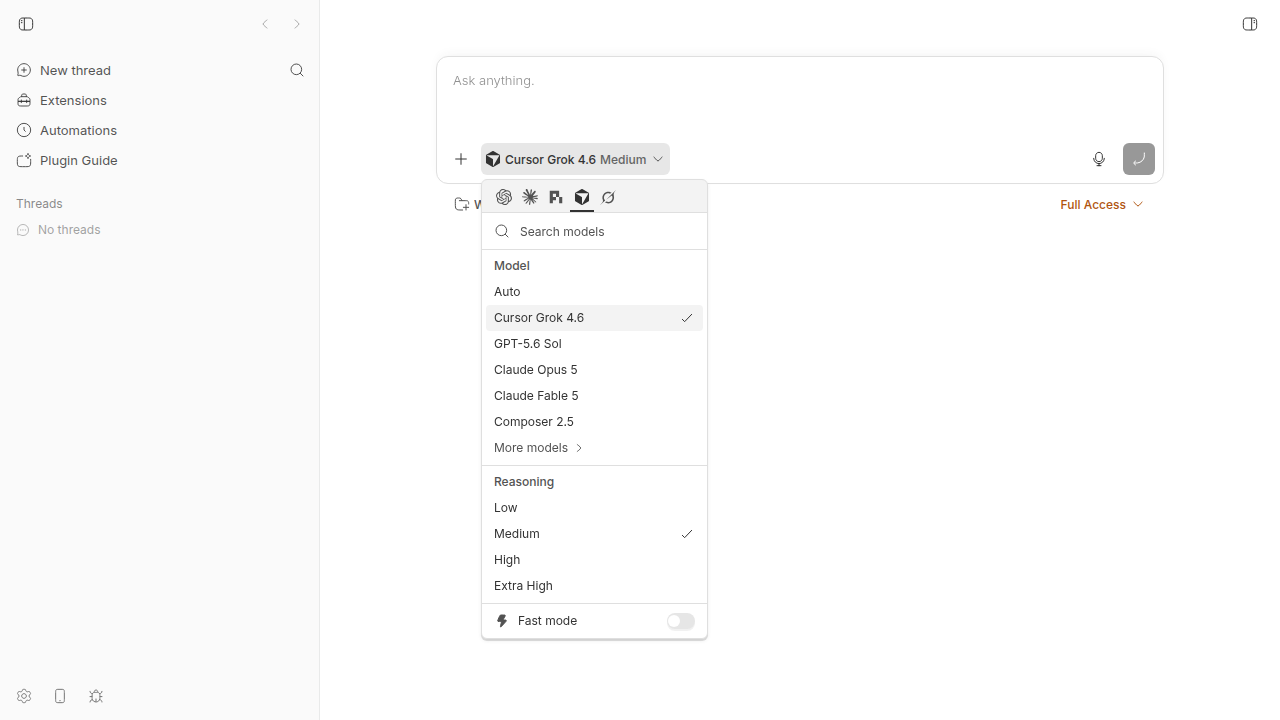Viewport: 1280px width, 720px height.
Task: Select the GPT-5.6 Sol model
Action: pyautogui.click(x=594, y=344)
